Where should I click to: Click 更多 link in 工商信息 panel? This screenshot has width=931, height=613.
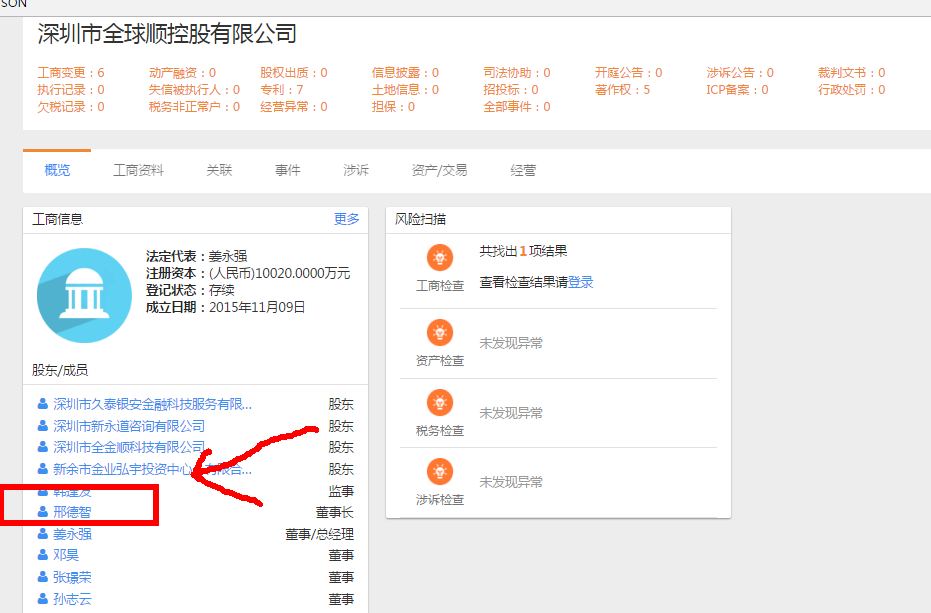(x=347, y=219)
